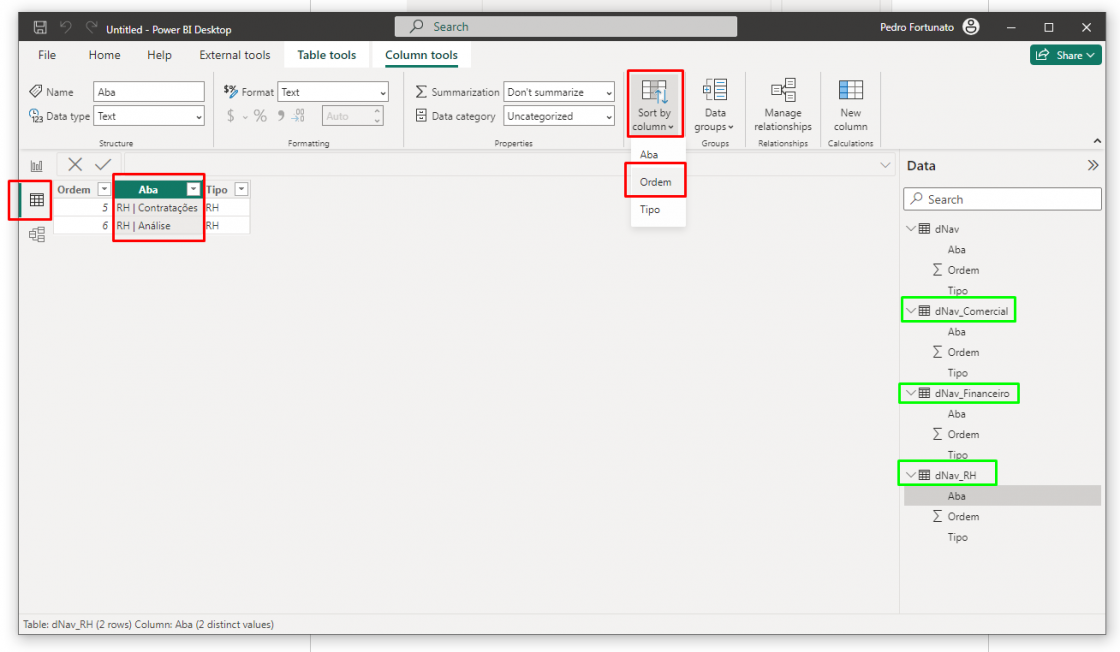This screenshot has height=652, width=1120.
Task: Click the Save icon in title bar
Action: tap(40, 28)
